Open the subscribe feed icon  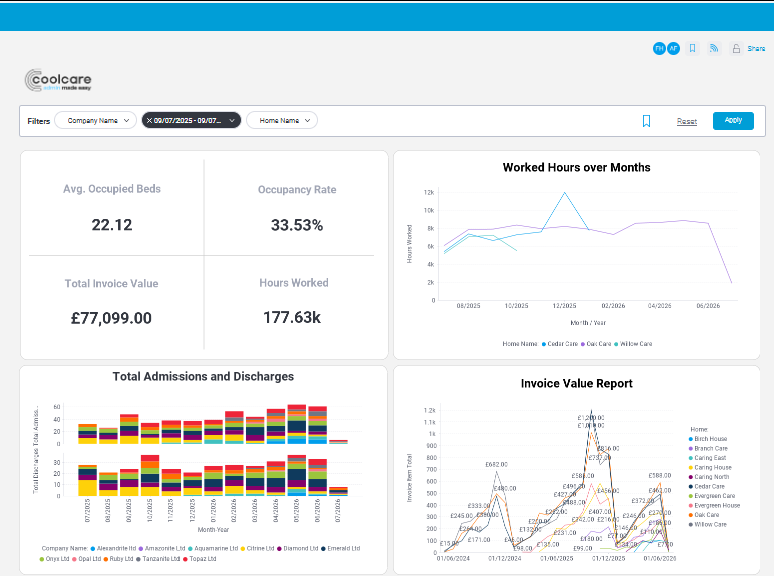(x=714, y=48)
